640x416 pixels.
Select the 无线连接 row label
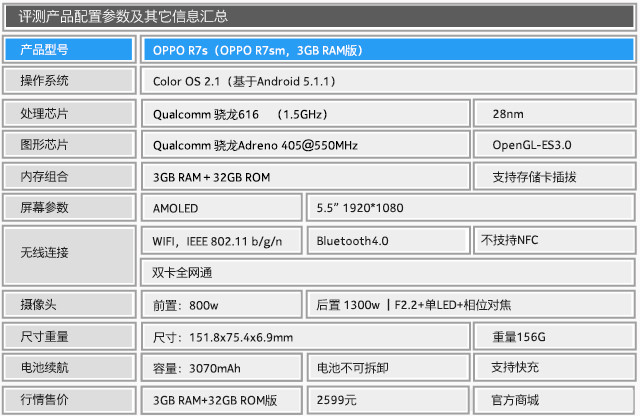click(x=69, y=256)
